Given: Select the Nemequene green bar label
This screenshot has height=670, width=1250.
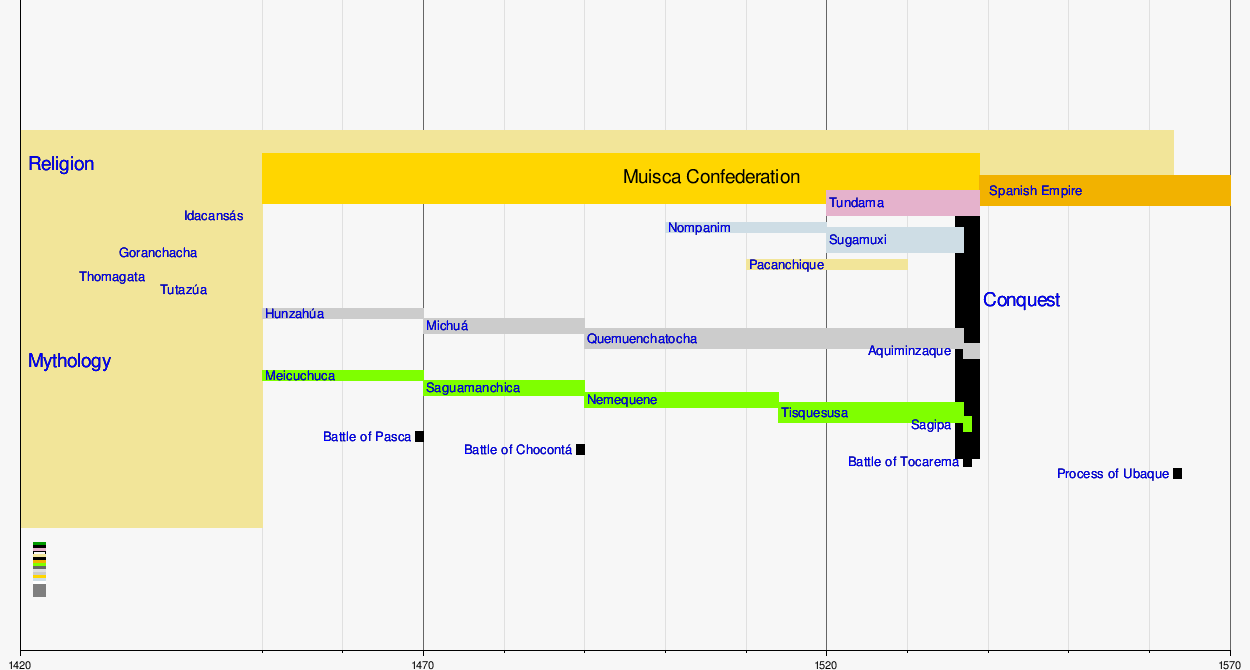Looking at the screenshot, I should [622, 400].
